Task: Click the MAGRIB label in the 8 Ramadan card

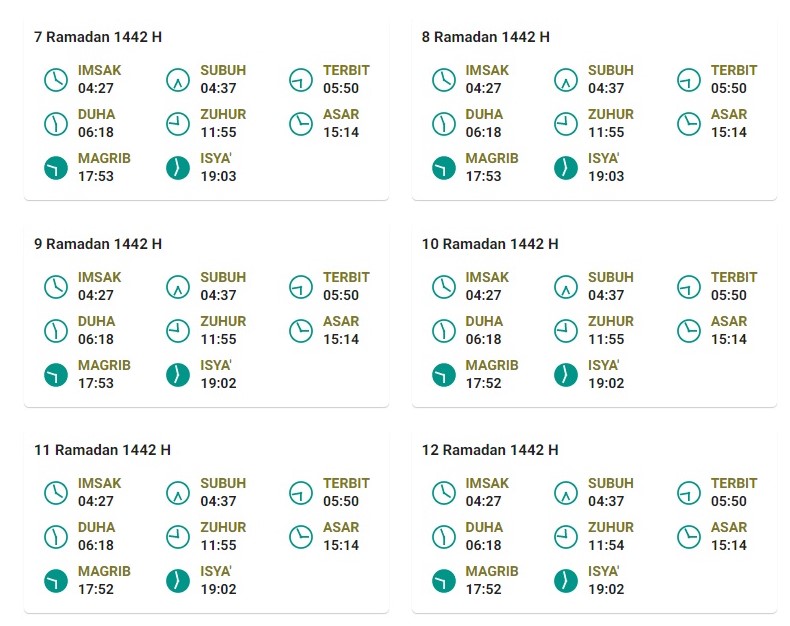Action: pyautogui.click(x=492, y=158)
